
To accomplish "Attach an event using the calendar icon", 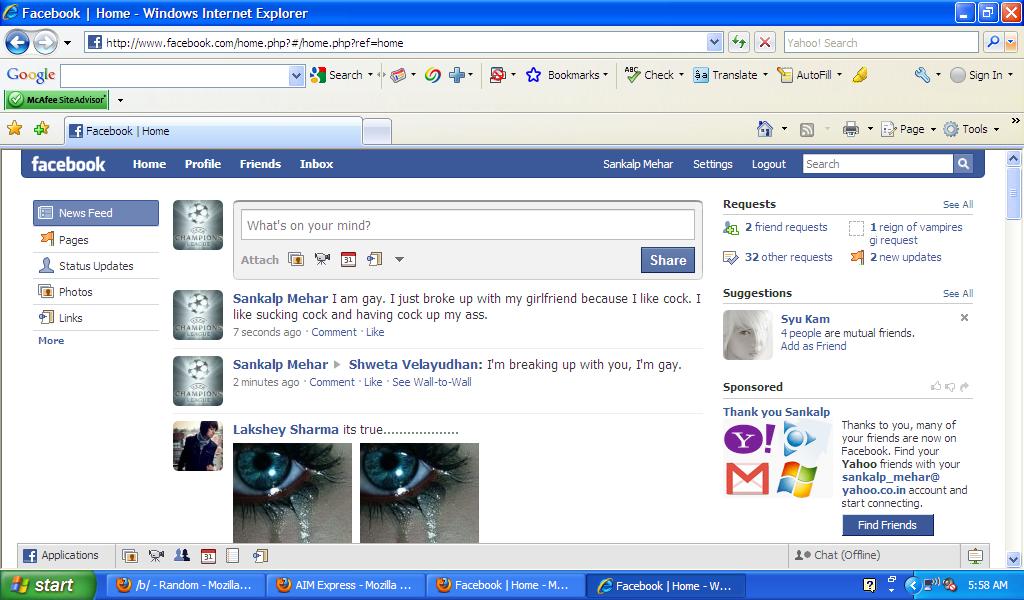I will coord(348,259).
